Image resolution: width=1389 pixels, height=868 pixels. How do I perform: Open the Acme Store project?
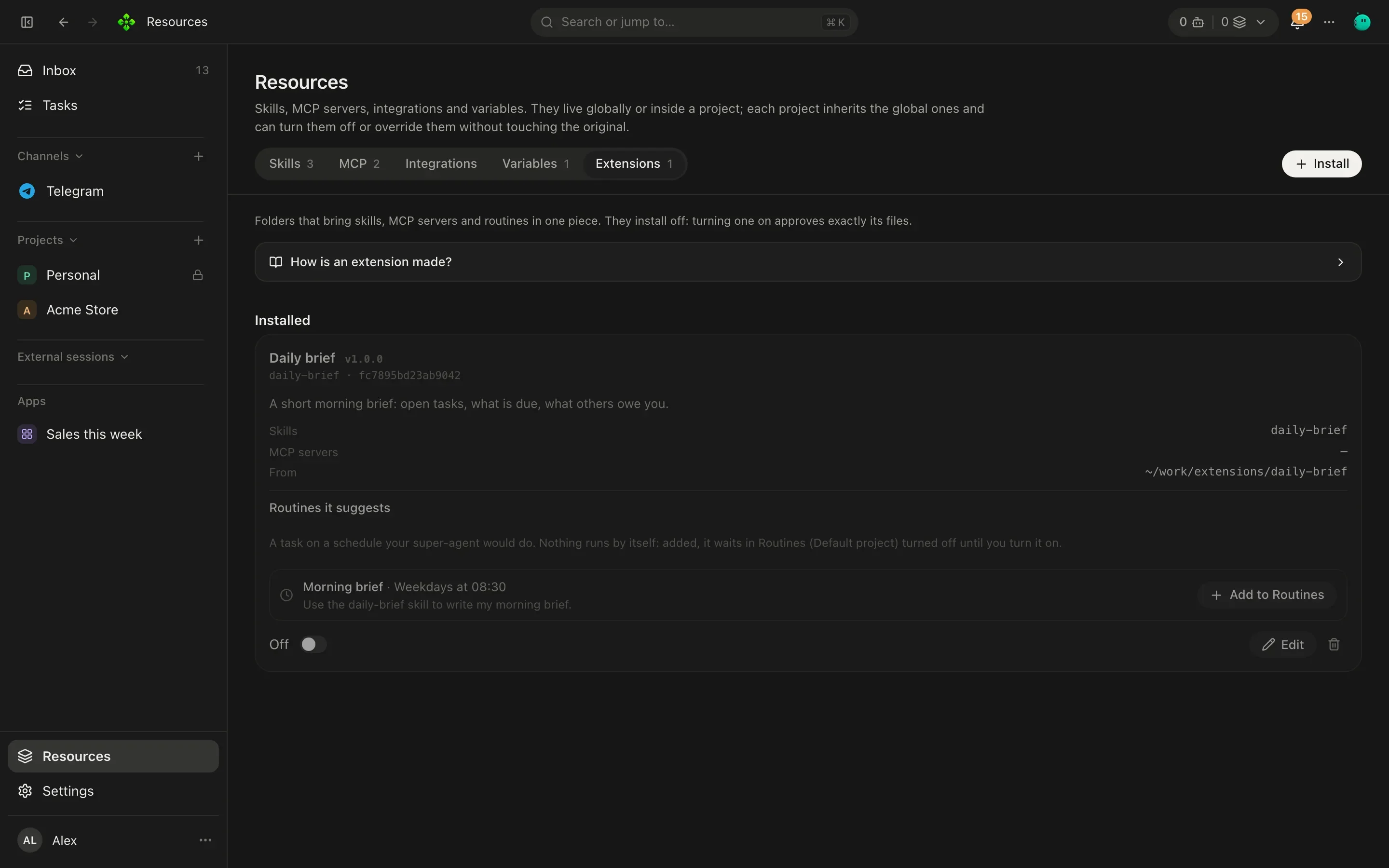tap(113, 310)
